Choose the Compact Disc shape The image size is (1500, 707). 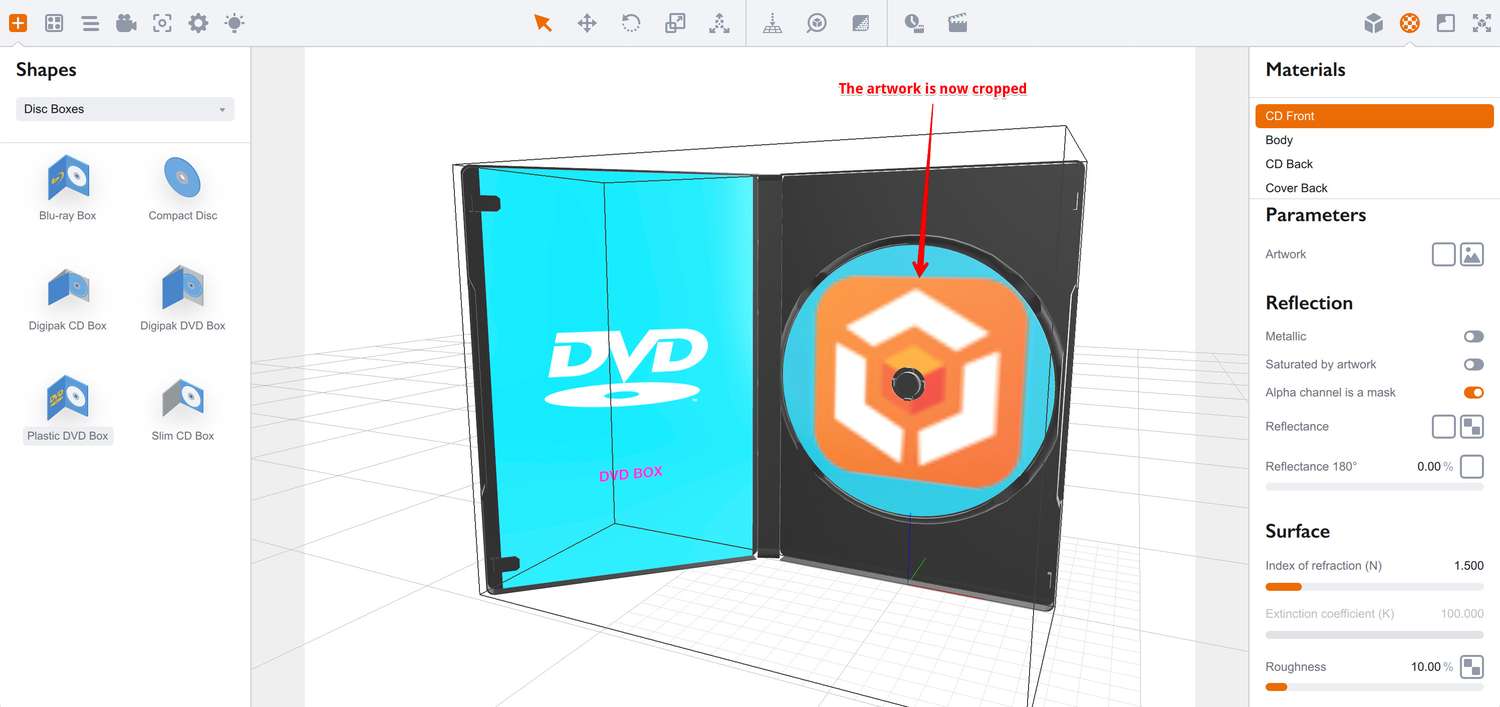(183, 189)
